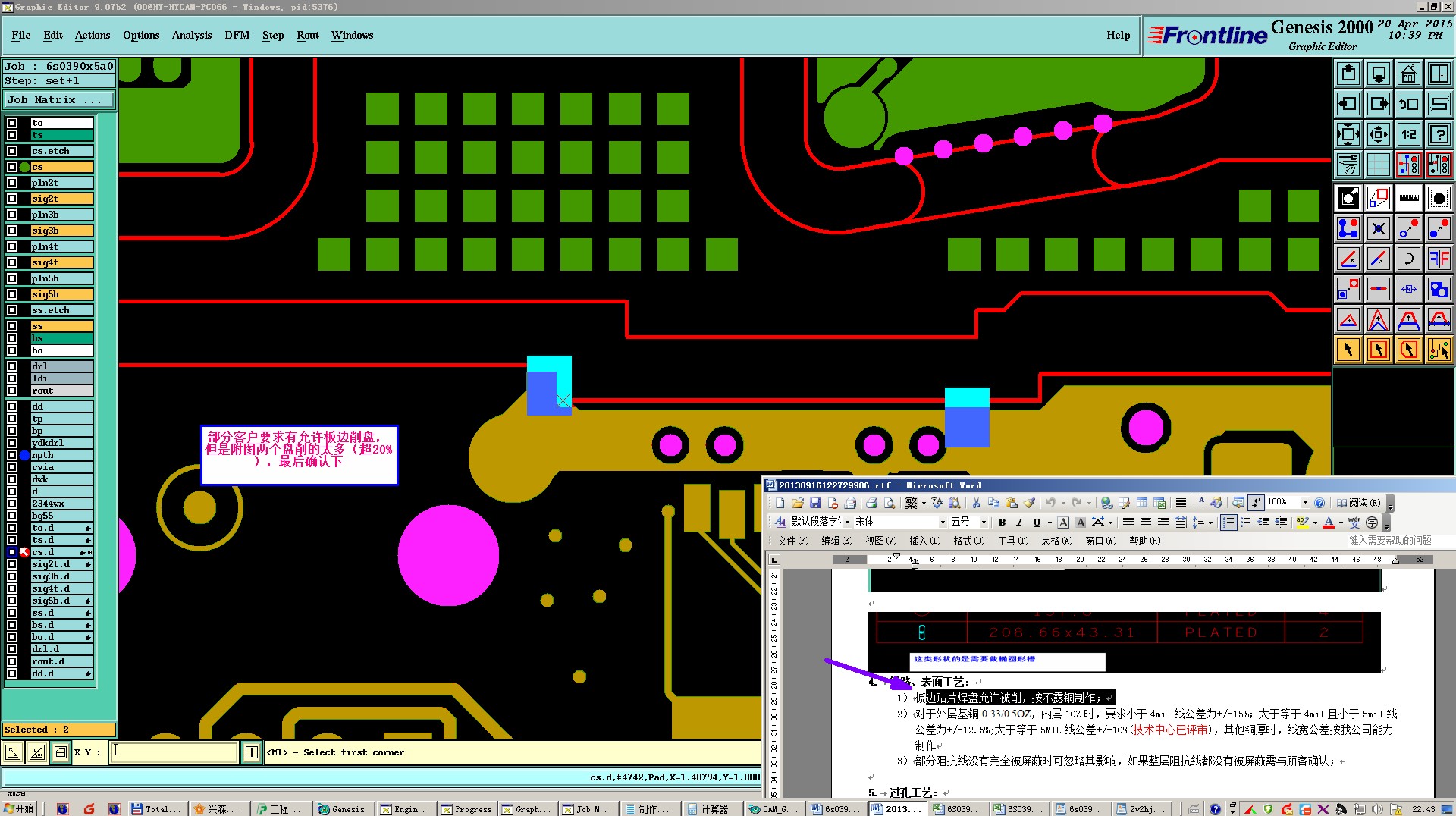
Task: Open the Analysis menu
Action: pyautogui.click(x=192, y=36)
